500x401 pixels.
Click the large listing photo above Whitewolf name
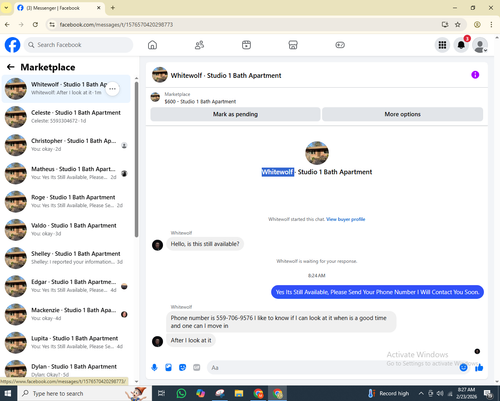point(317,153)
